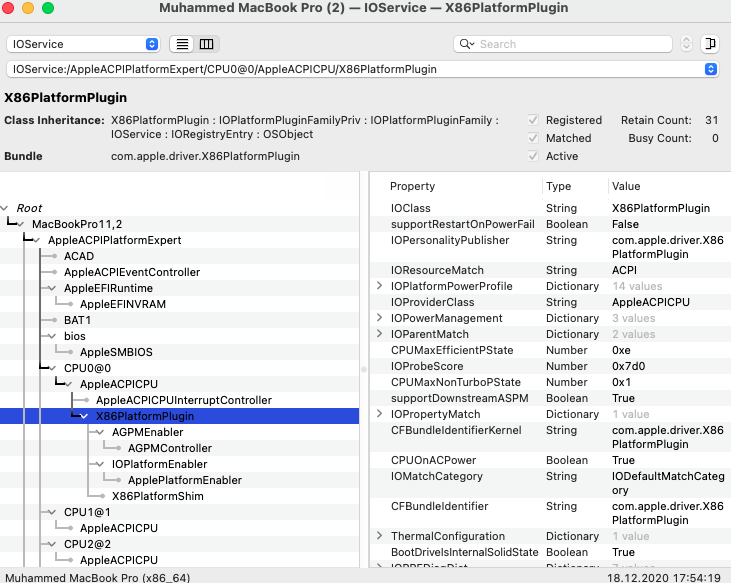Switch to list view mode
This screenshot has width=731, height=583.
tap(182, 44)
